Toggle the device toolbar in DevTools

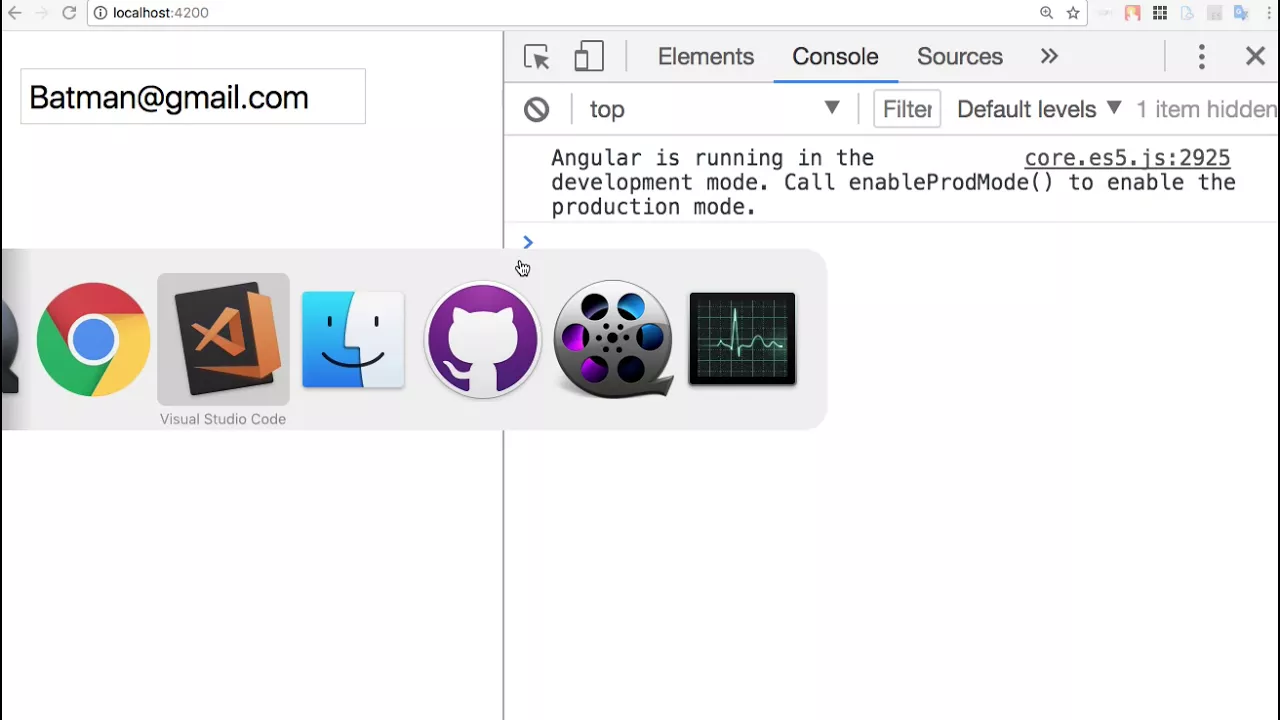point(589,57)
